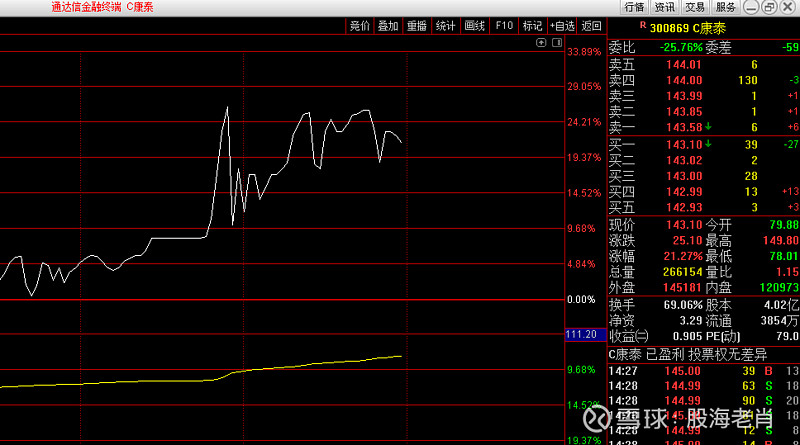Select the 卖五 price 144.01
800x445 pixels.
pos(684,65)
